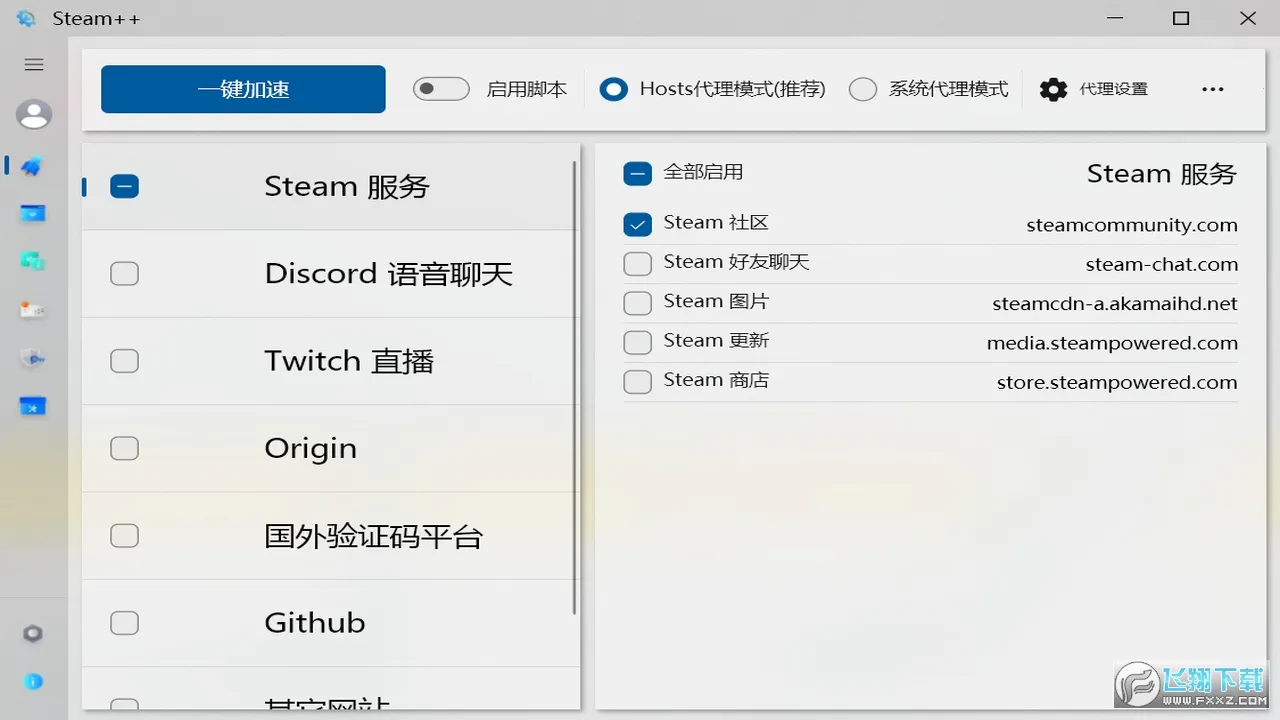The image size is (1280, 720).
Task: Click the shield icon in sidebar
Action: click(x=33, y=358)
